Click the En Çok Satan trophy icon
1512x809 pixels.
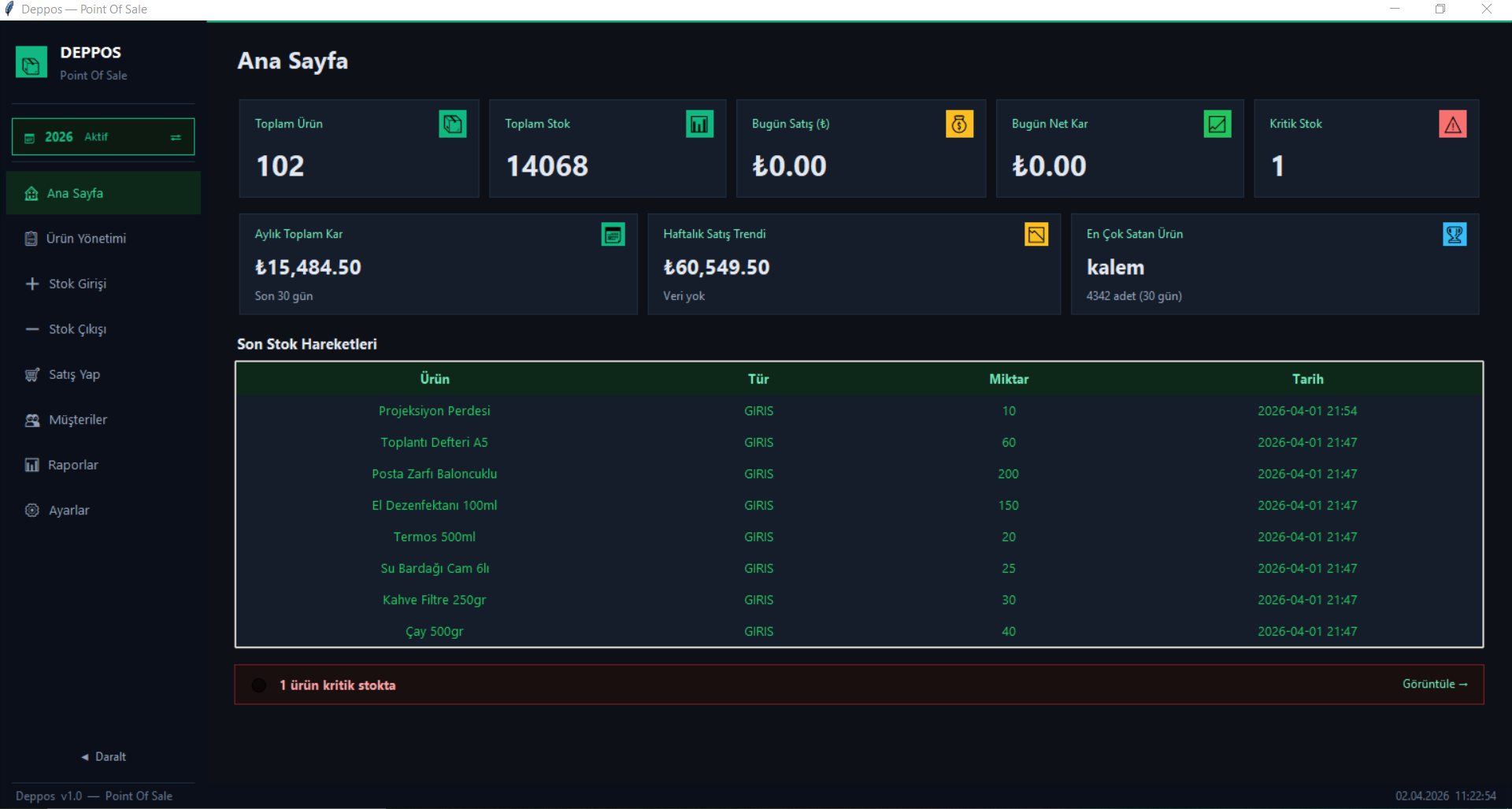[1454, 235]
